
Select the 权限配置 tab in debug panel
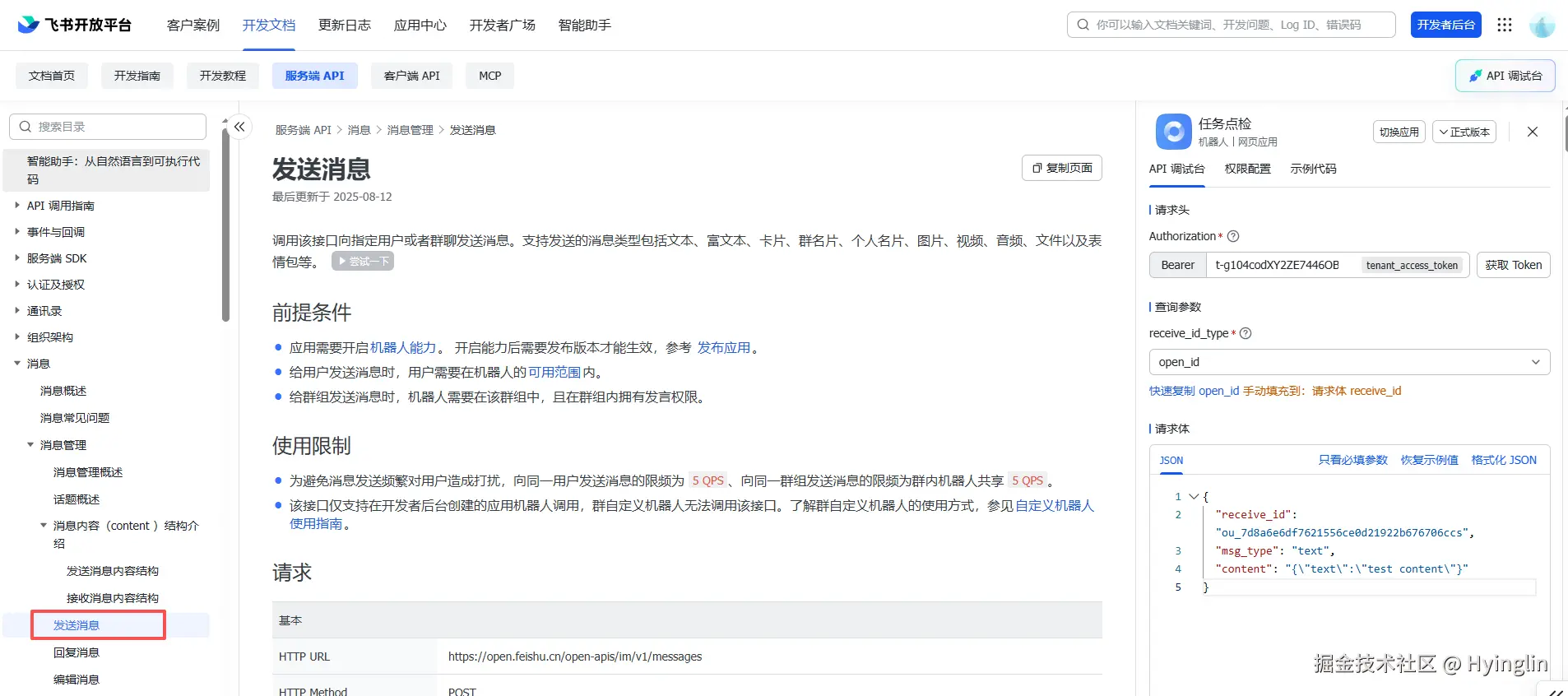[1248, 169]
